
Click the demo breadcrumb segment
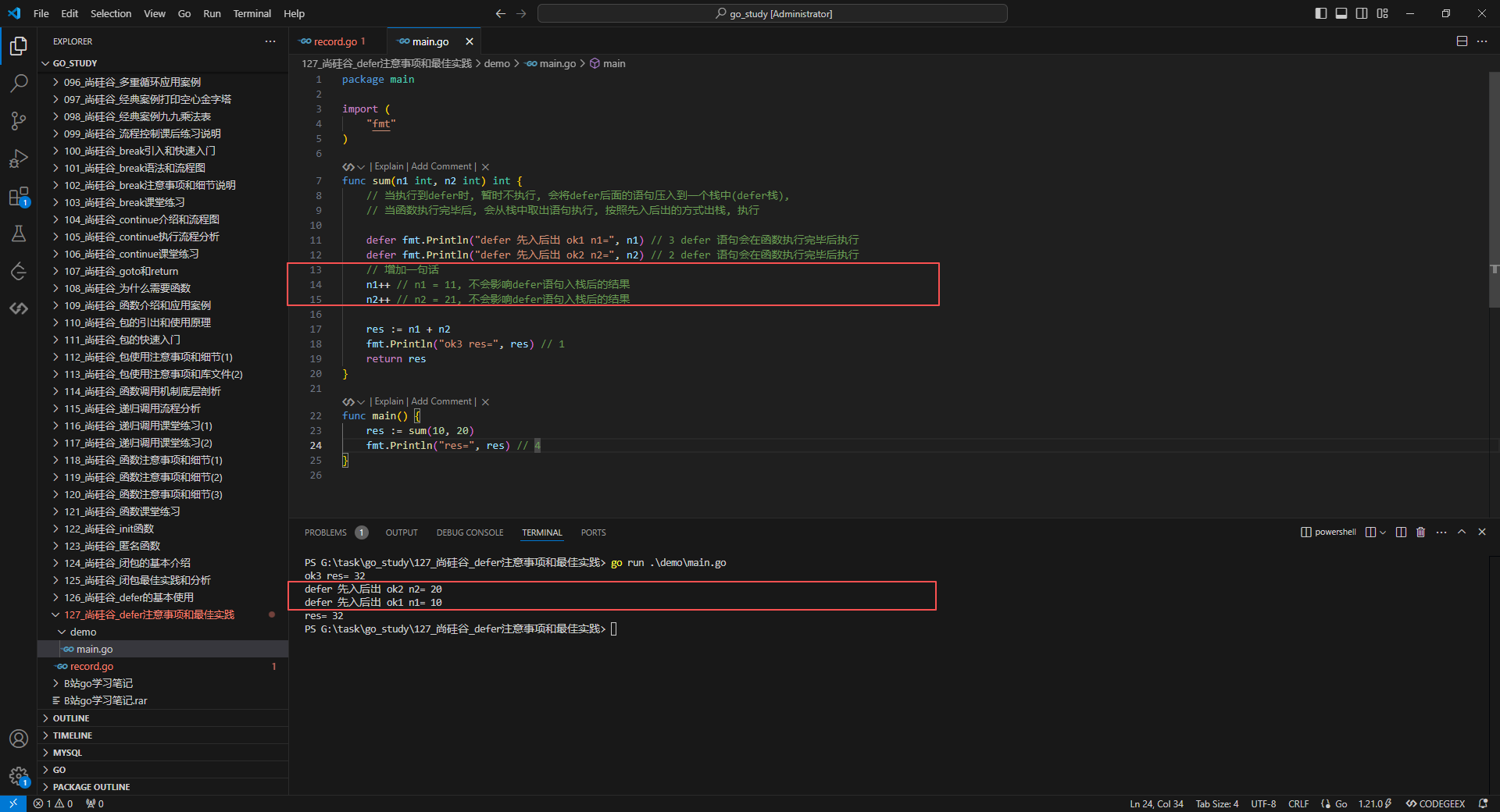[x=497, y=64]
